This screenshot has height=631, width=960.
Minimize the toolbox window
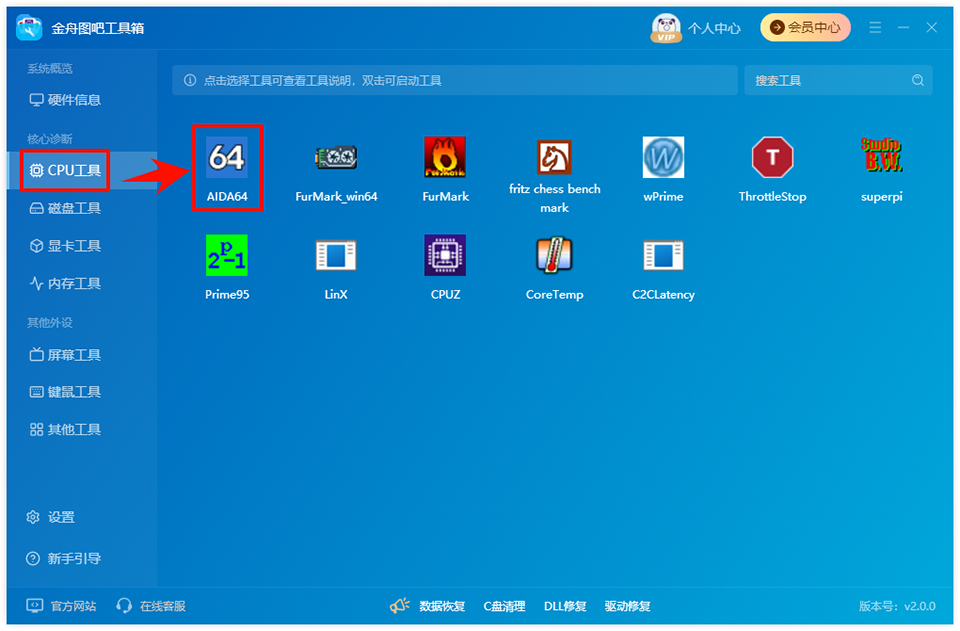point(903,28)
